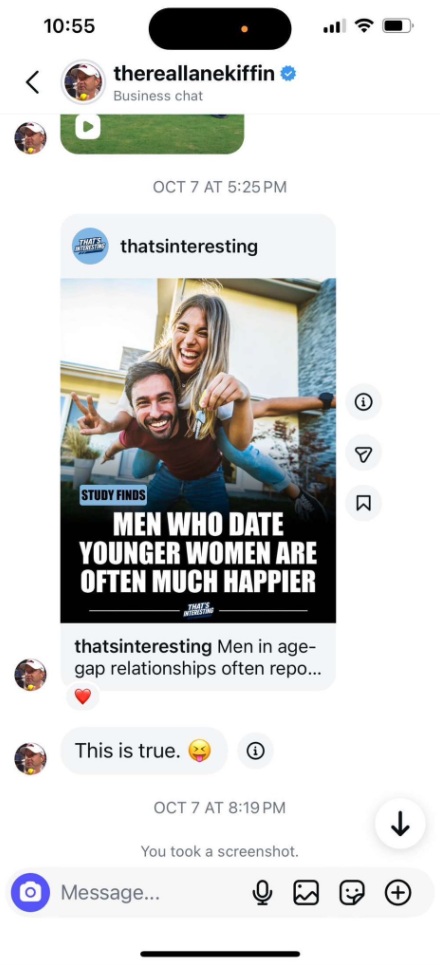Viewport: 440px width, 965px height.
Task: Tap the back arrow in chat header
Action: 33,82
